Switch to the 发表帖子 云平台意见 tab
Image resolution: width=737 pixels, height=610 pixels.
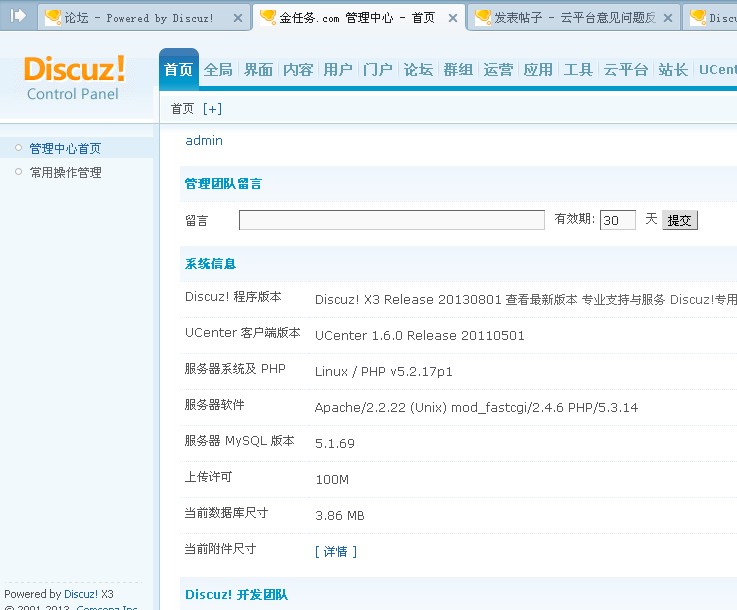point(573,17)
